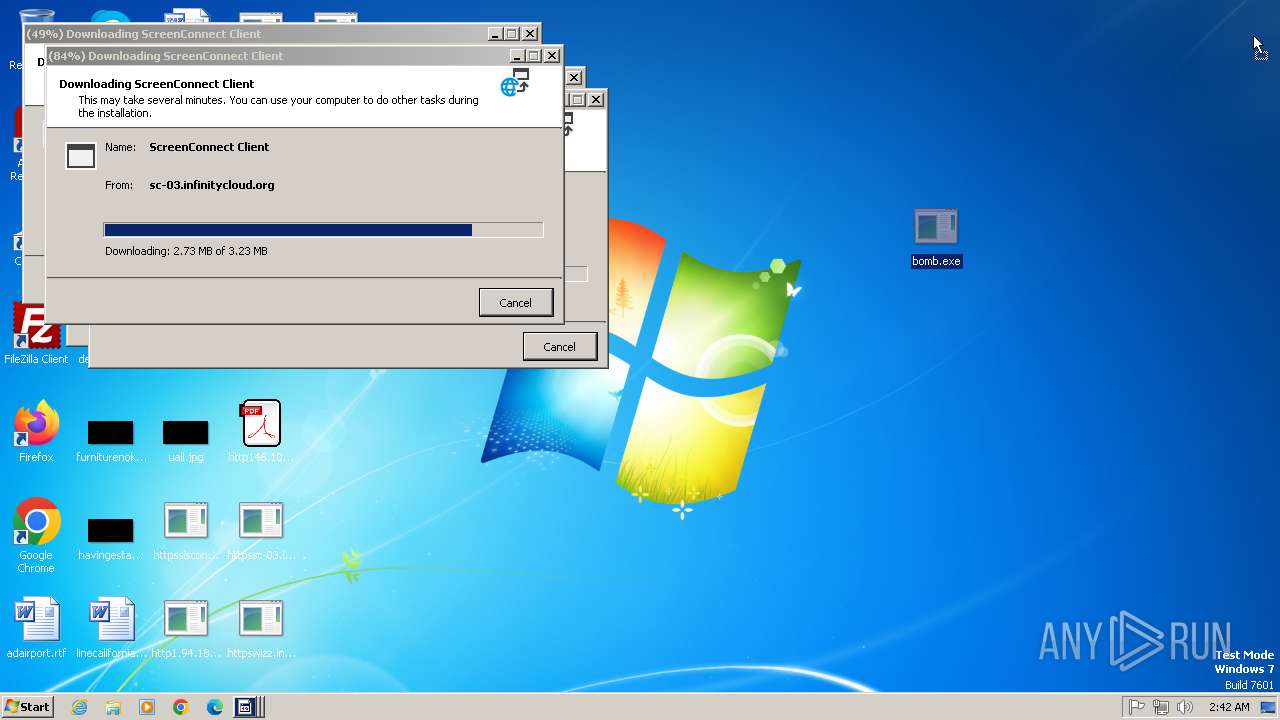
Task: Switch to the ScreenConnect installer taskbar item
Action: [x=248, y=707]
